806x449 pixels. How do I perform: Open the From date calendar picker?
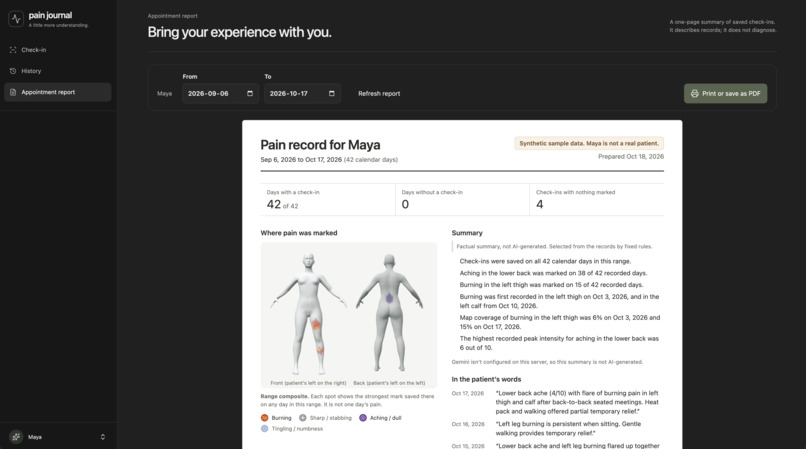point(250,94)
